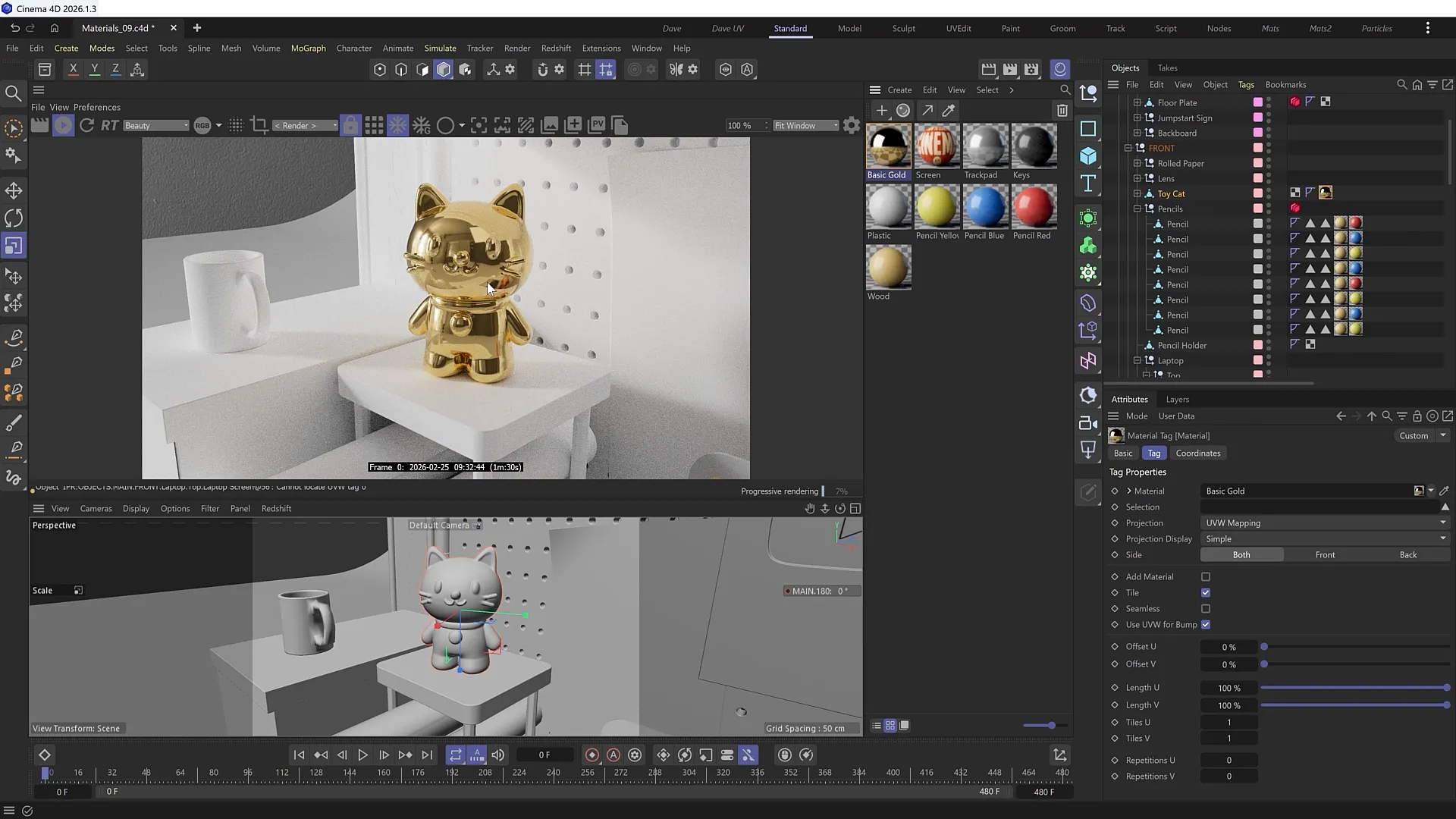Toggle Use UVW for Bump checkbox
This screenshot has width=1456, height=819.
(x=1206, y=625)
